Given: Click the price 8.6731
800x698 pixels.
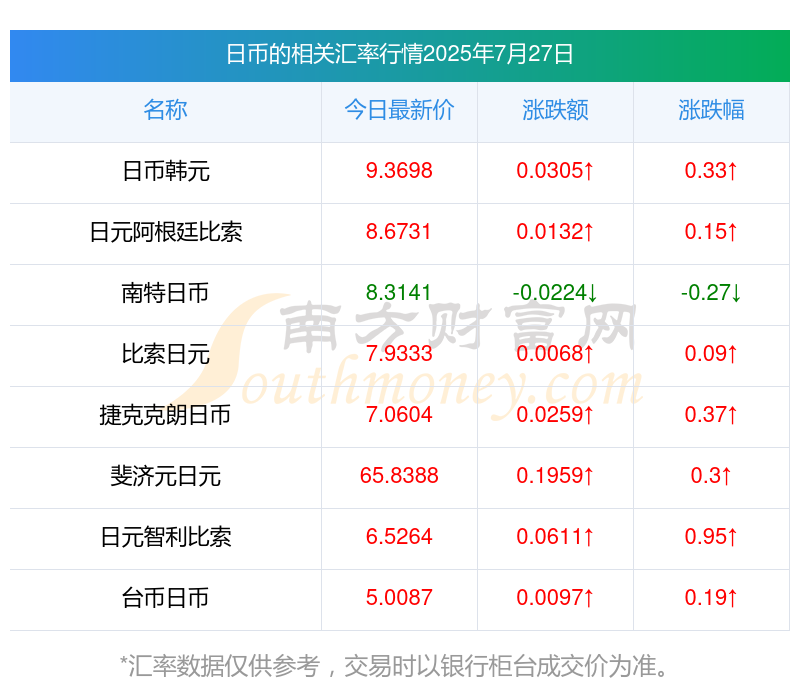Looking at the screenshot, I should (398, 232).
